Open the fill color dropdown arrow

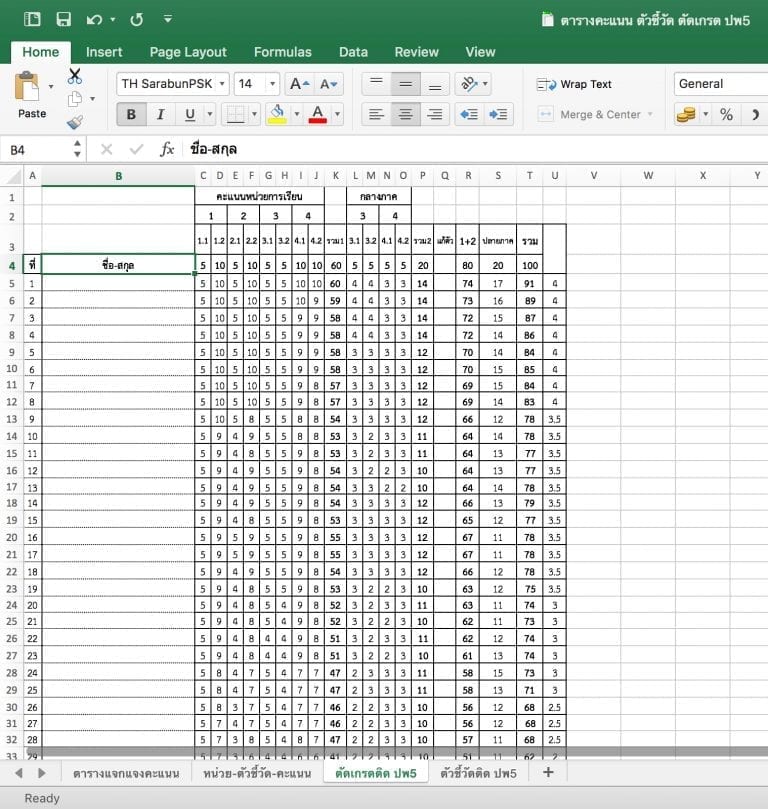pyautogui.click(x=297, y=114)
